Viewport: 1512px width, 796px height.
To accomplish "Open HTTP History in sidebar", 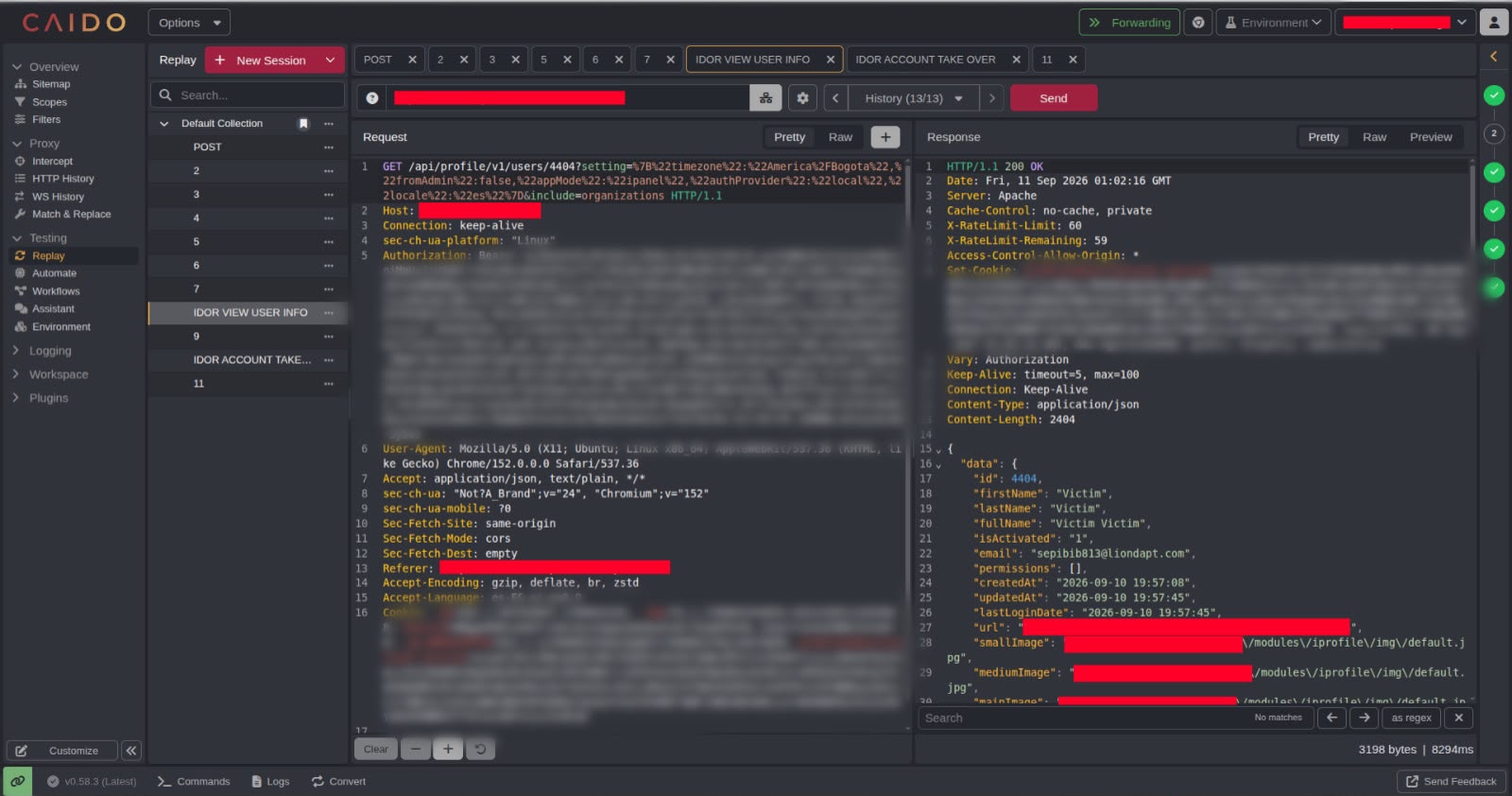I will [62, 179].
